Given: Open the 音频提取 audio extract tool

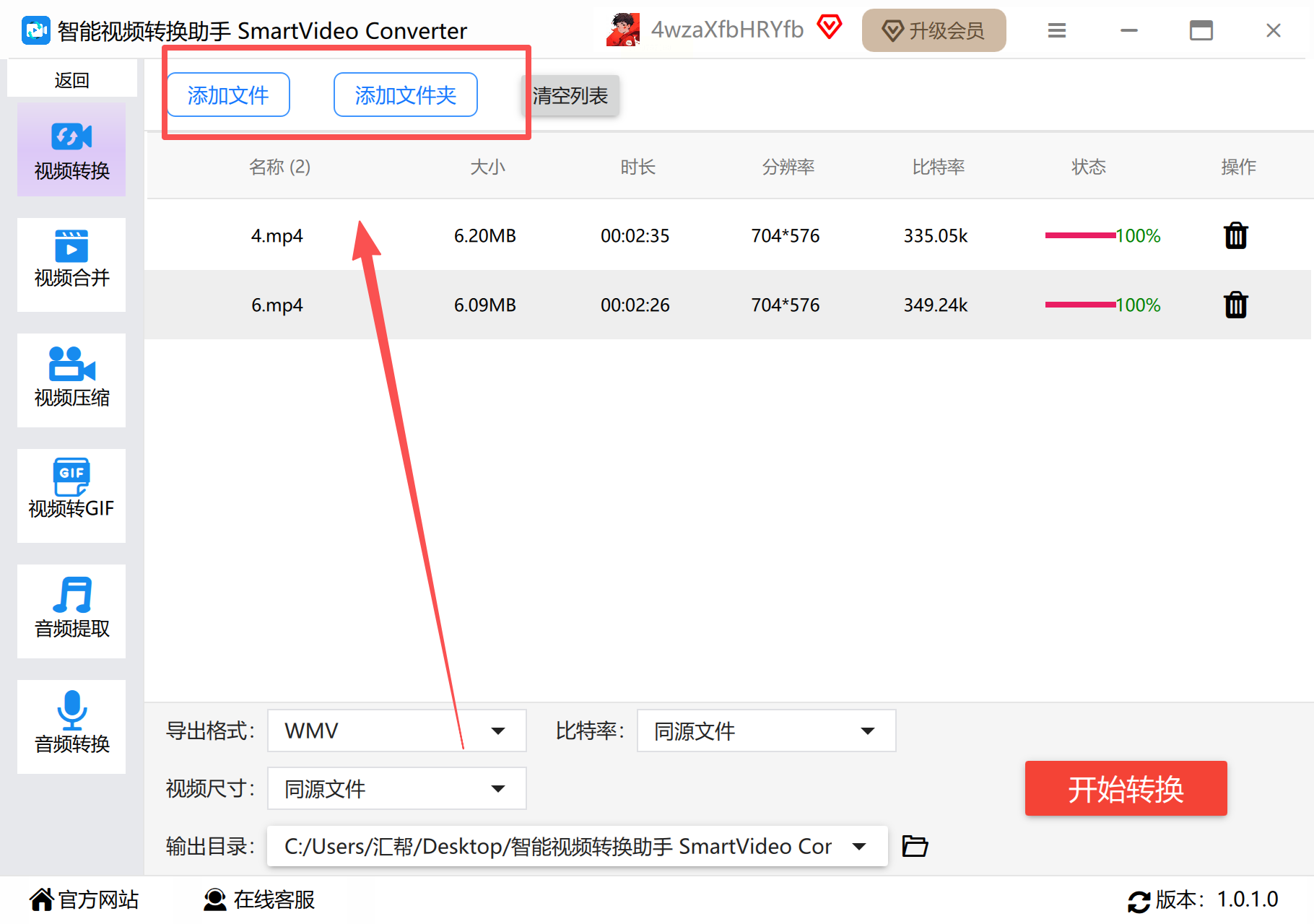Looking at the screenshot, I should point(71,611).
